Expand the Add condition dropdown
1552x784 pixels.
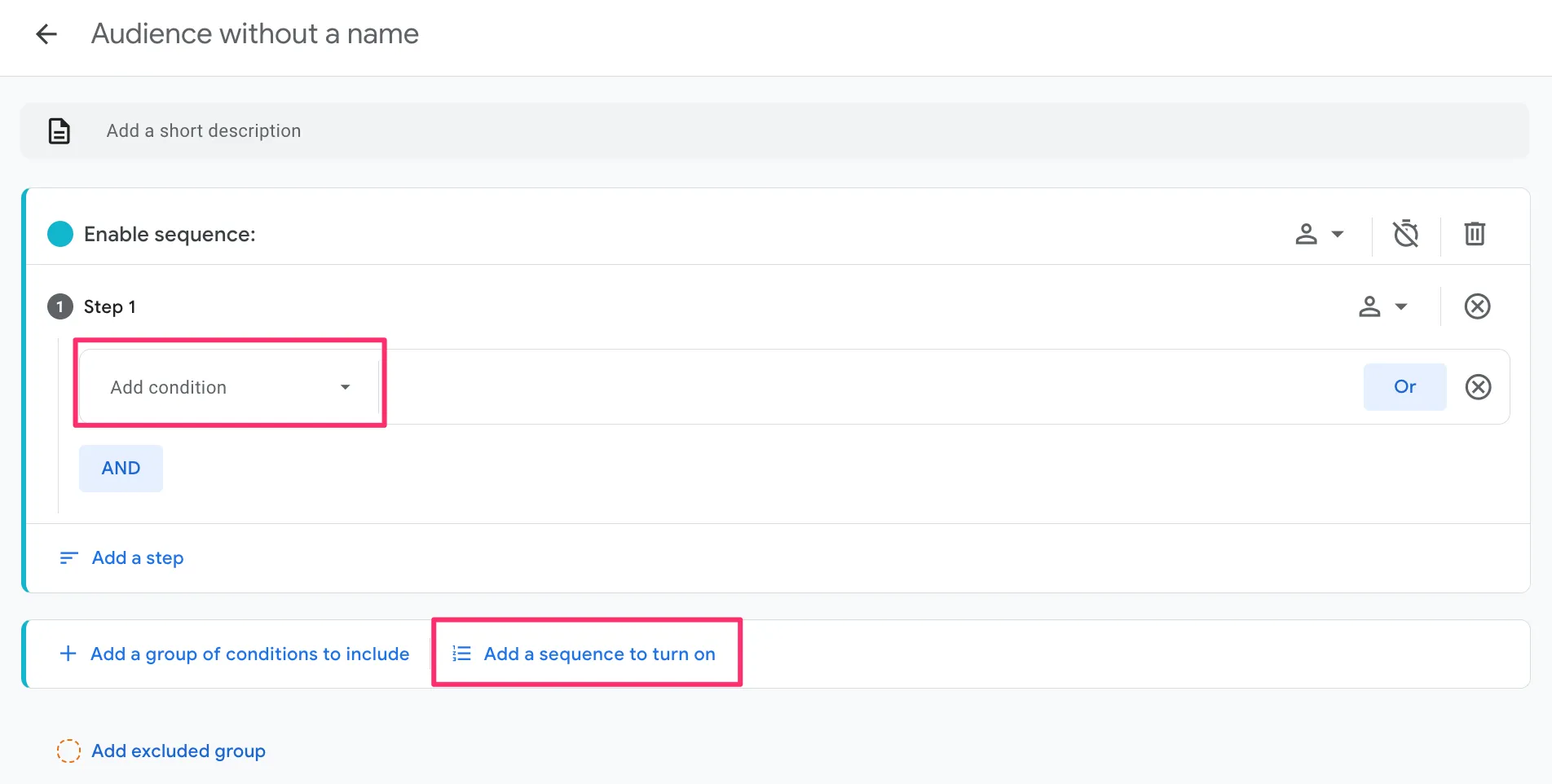point(231,387)
